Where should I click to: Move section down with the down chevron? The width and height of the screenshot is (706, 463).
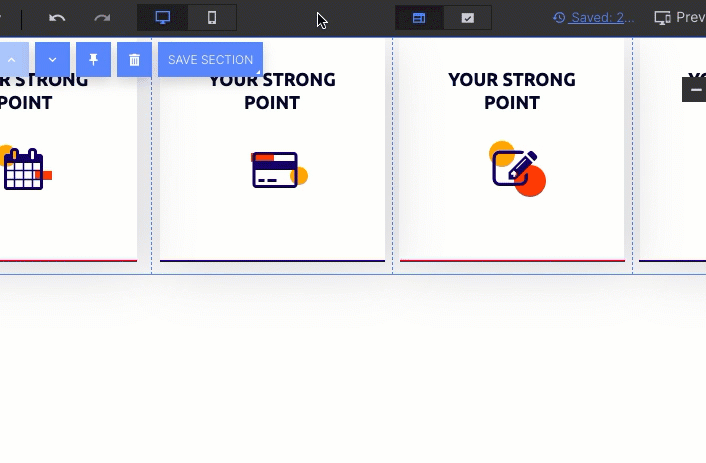[52, 60]
